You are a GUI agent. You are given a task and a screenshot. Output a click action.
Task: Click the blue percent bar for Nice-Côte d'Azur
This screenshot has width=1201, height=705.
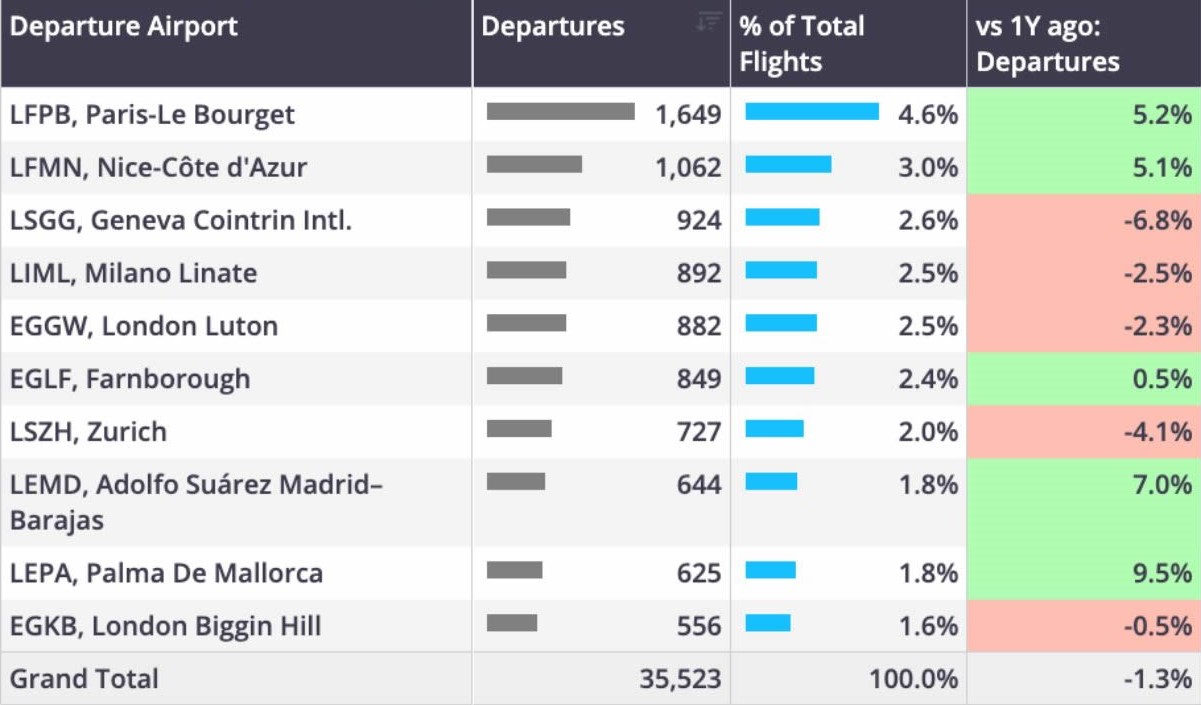coord(788,164)
